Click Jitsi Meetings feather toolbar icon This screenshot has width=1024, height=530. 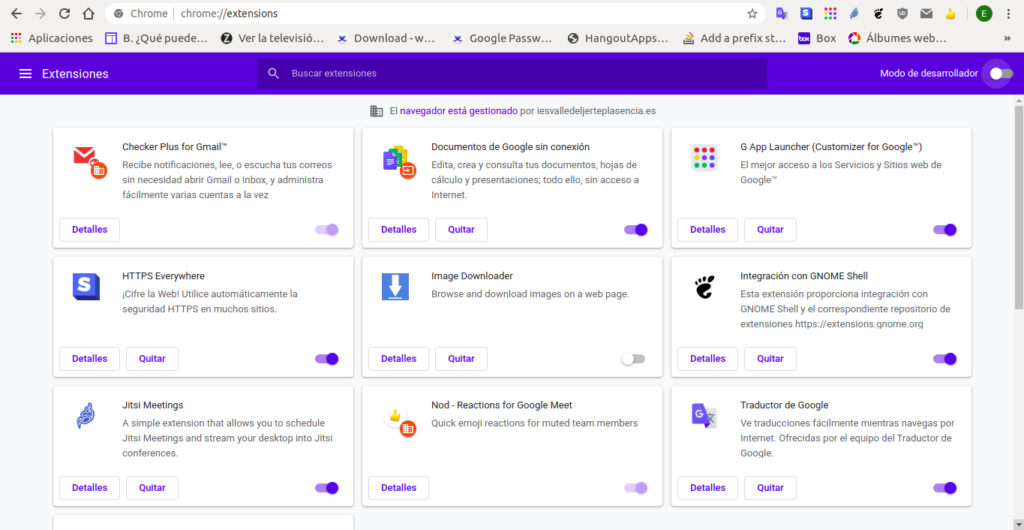(854, 13)
